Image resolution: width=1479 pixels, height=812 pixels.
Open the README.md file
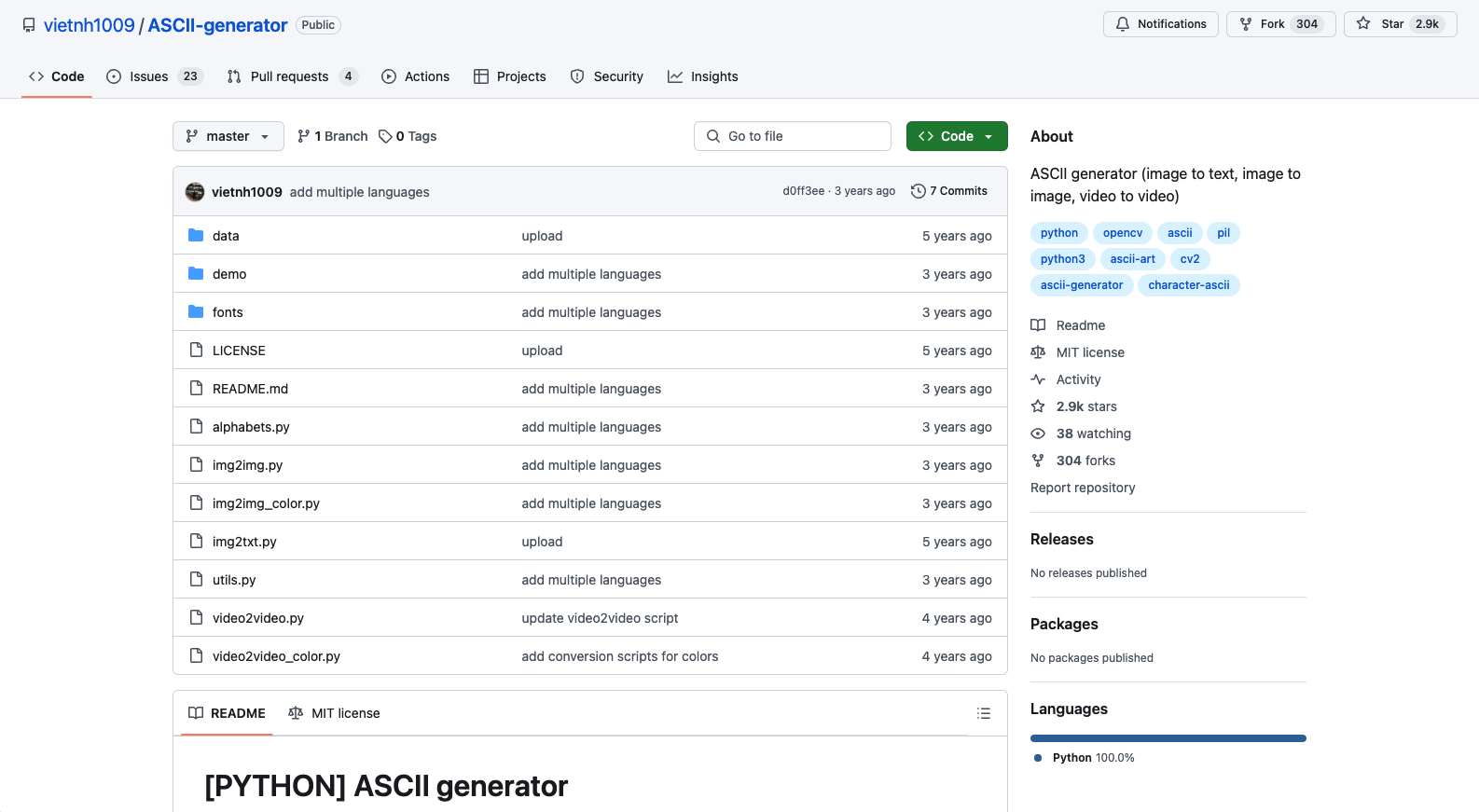click(250, 389)
